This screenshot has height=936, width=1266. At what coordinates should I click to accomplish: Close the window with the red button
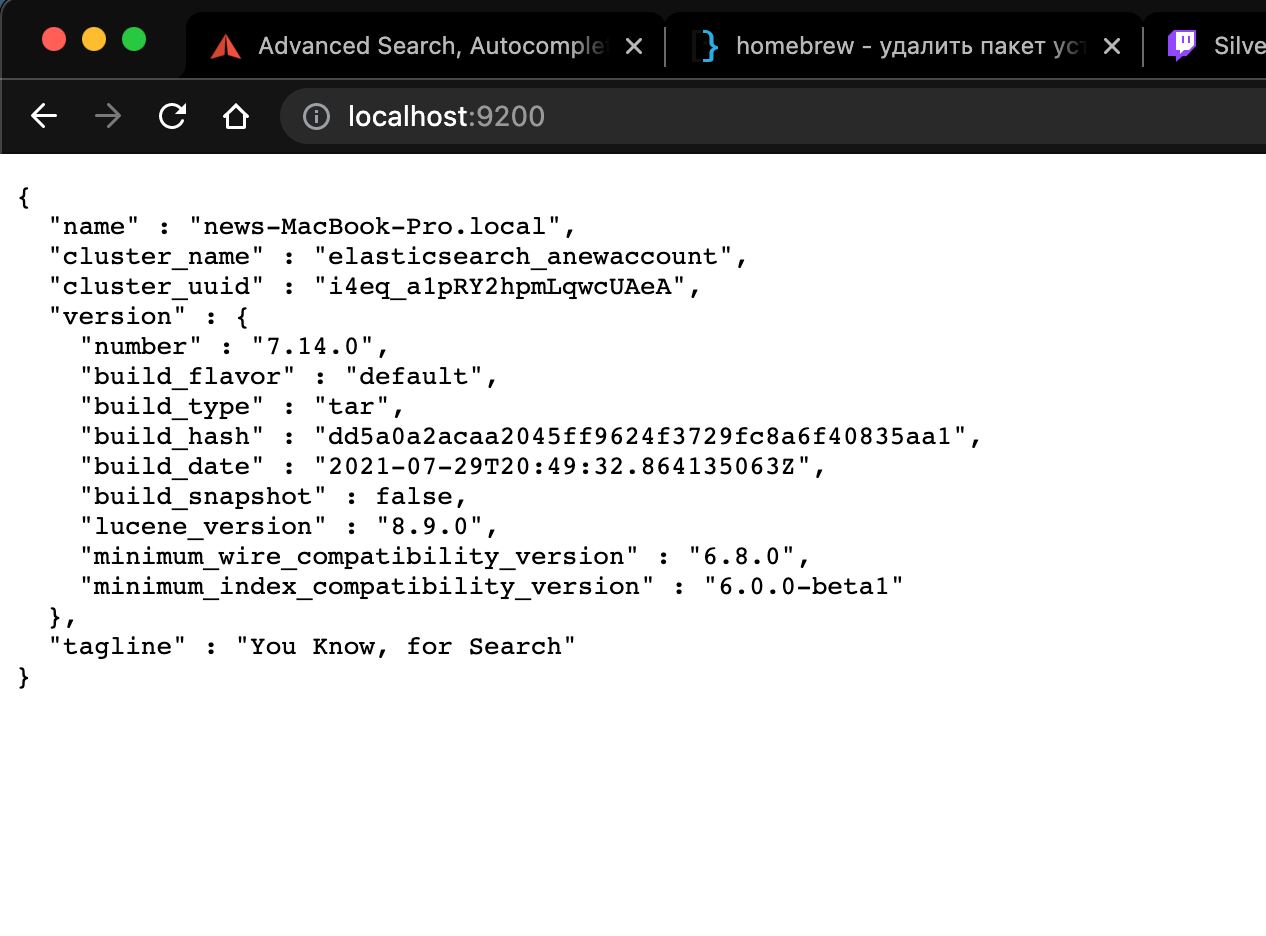point(54,39)
